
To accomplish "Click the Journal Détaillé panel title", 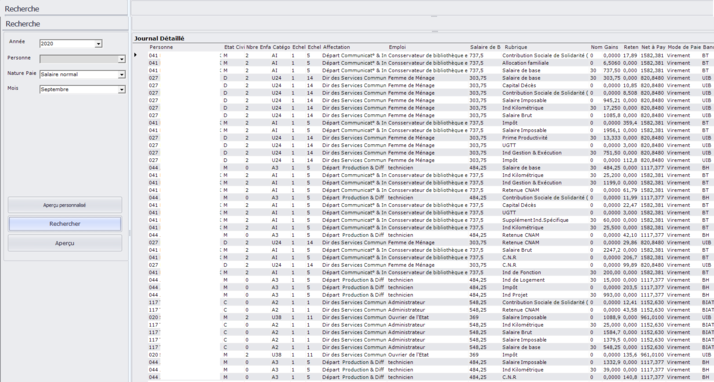I will pyautogui.click(x=159, y=39).
